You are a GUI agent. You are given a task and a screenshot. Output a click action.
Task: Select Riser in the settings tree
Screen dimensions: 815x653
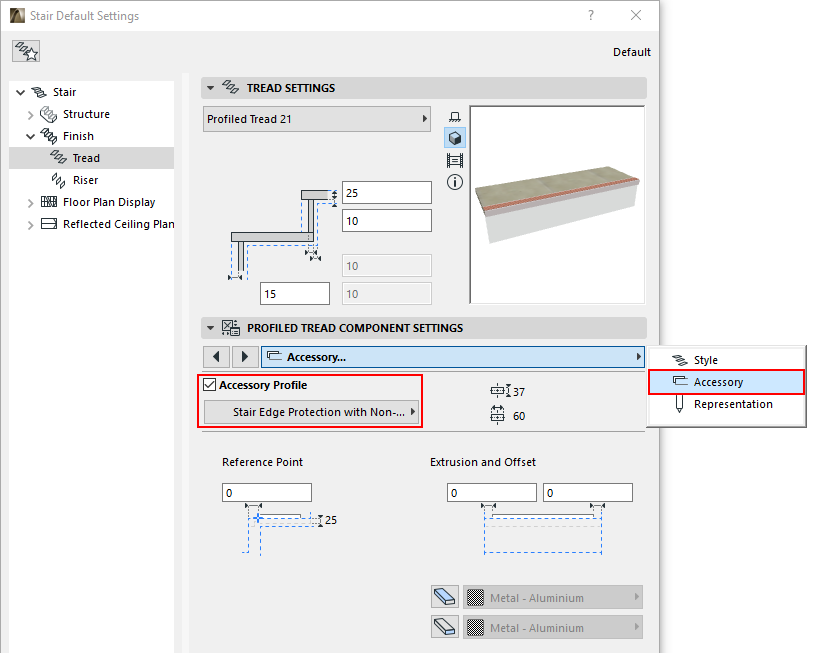(x=85, y=180)
